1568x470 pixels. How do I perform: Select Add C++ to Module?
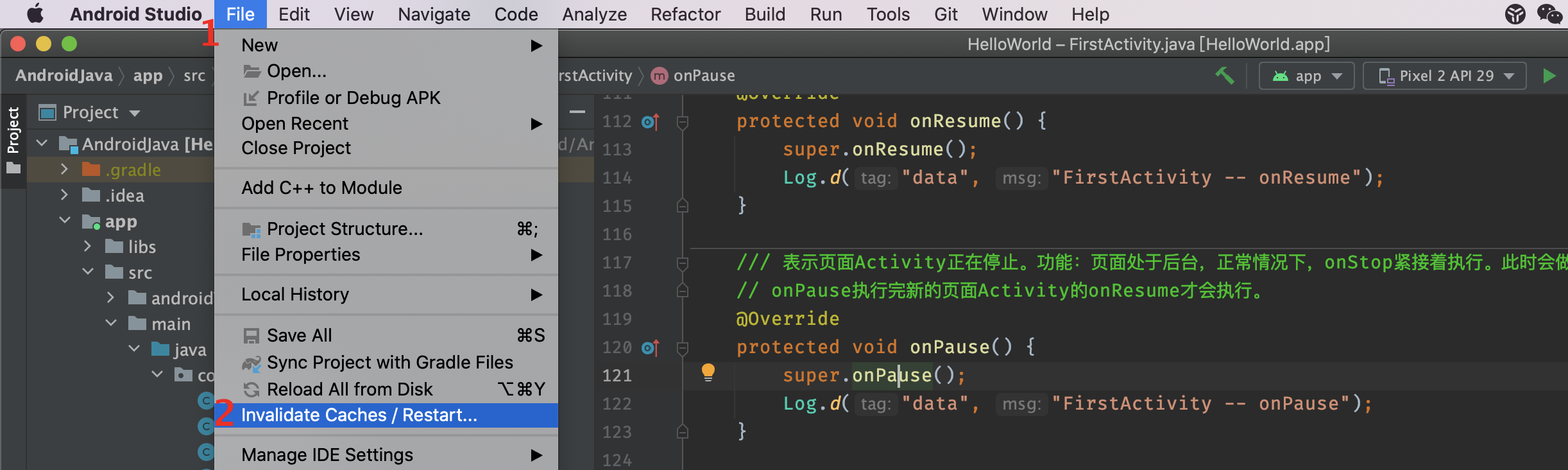(386, 188)
